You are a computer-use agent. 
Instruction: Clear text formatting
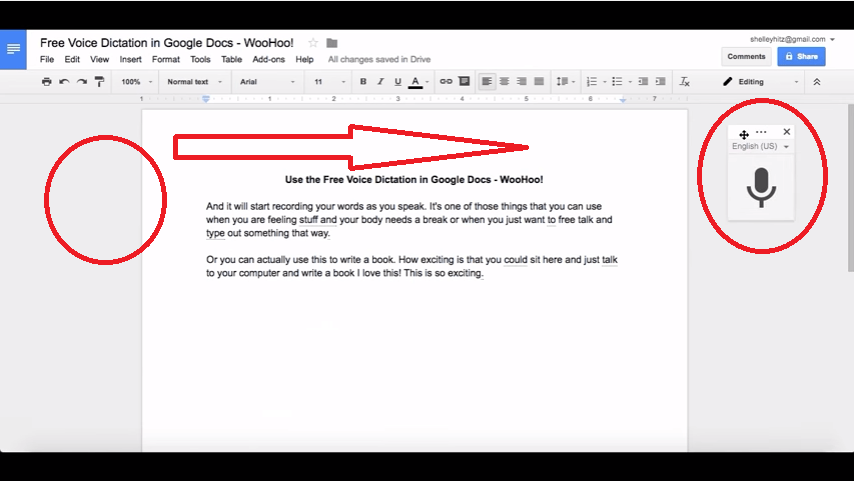tap(685, 82)
